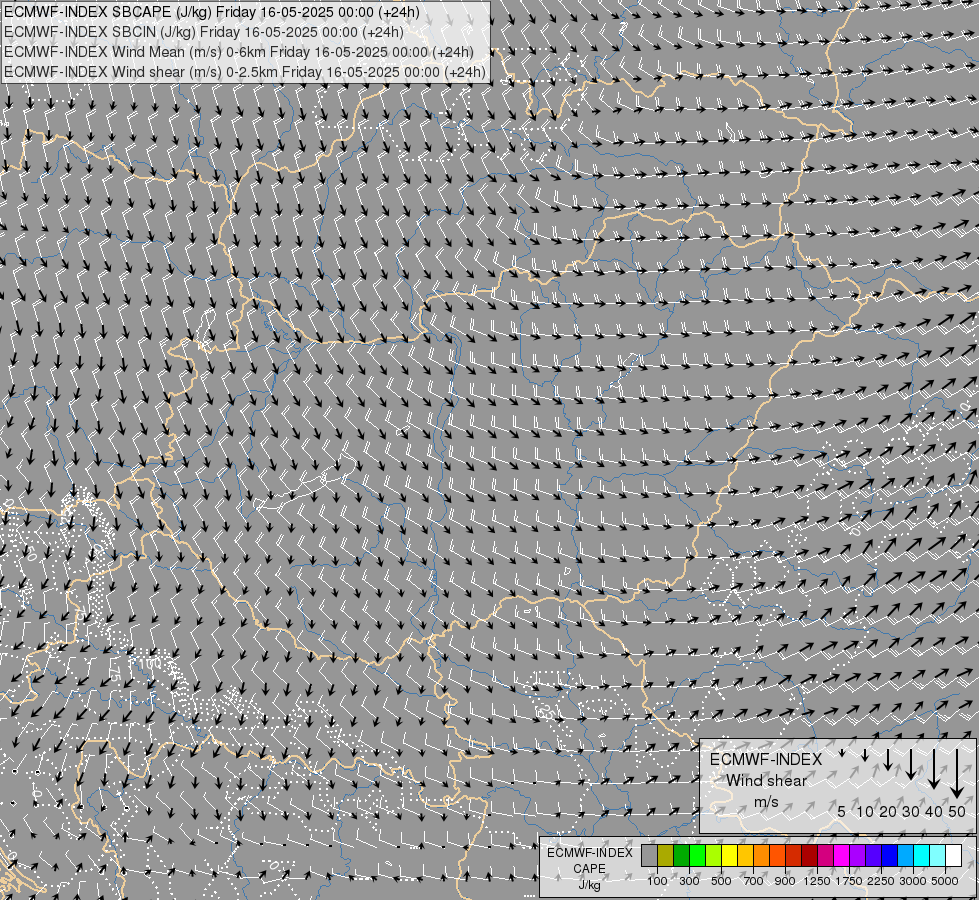Click the '20' wind shear scale label
The image size is (979, 900).
coord(888,811)
